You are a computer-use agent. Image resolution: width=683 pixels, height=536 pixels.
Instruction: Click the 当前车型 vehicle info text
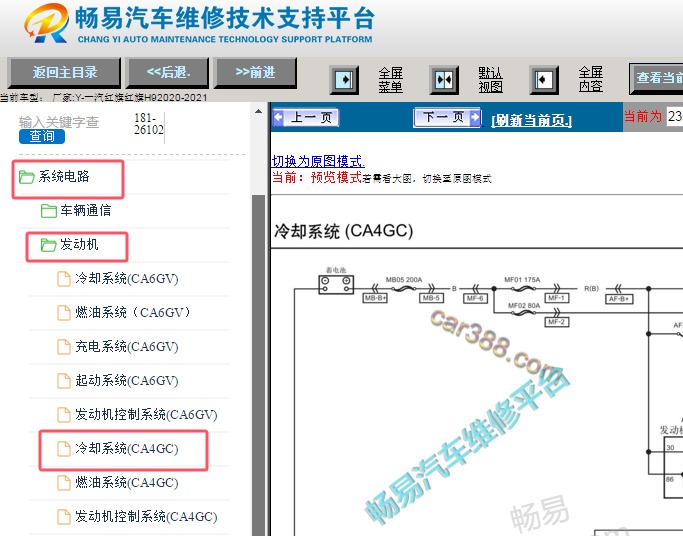[104, 97]
